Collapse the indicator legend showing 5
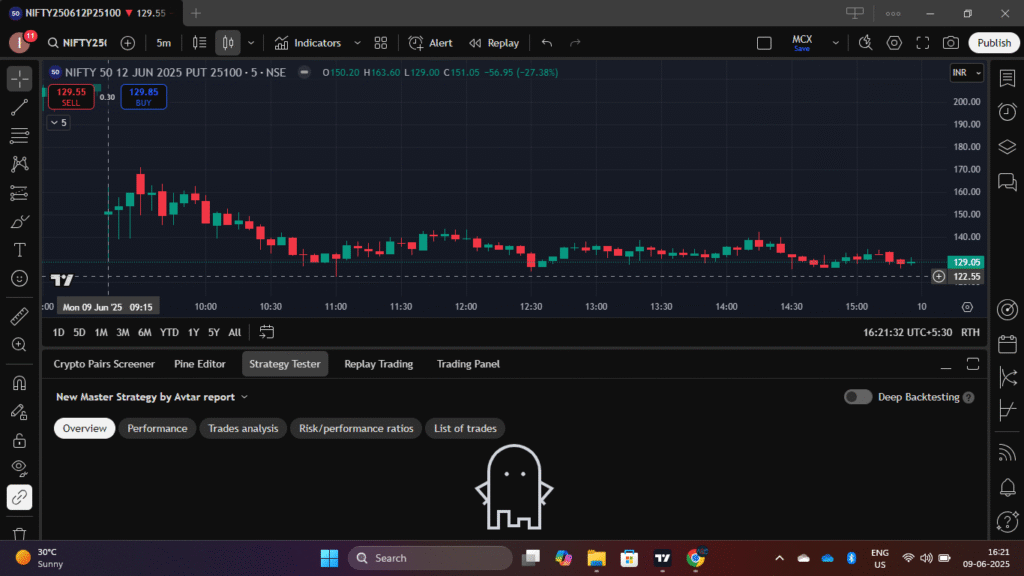This screenshot has width=1024, height=576. pos(59,123)
